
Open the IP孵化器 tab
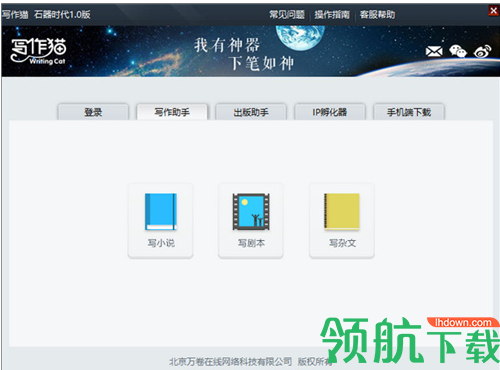[330, 112]
